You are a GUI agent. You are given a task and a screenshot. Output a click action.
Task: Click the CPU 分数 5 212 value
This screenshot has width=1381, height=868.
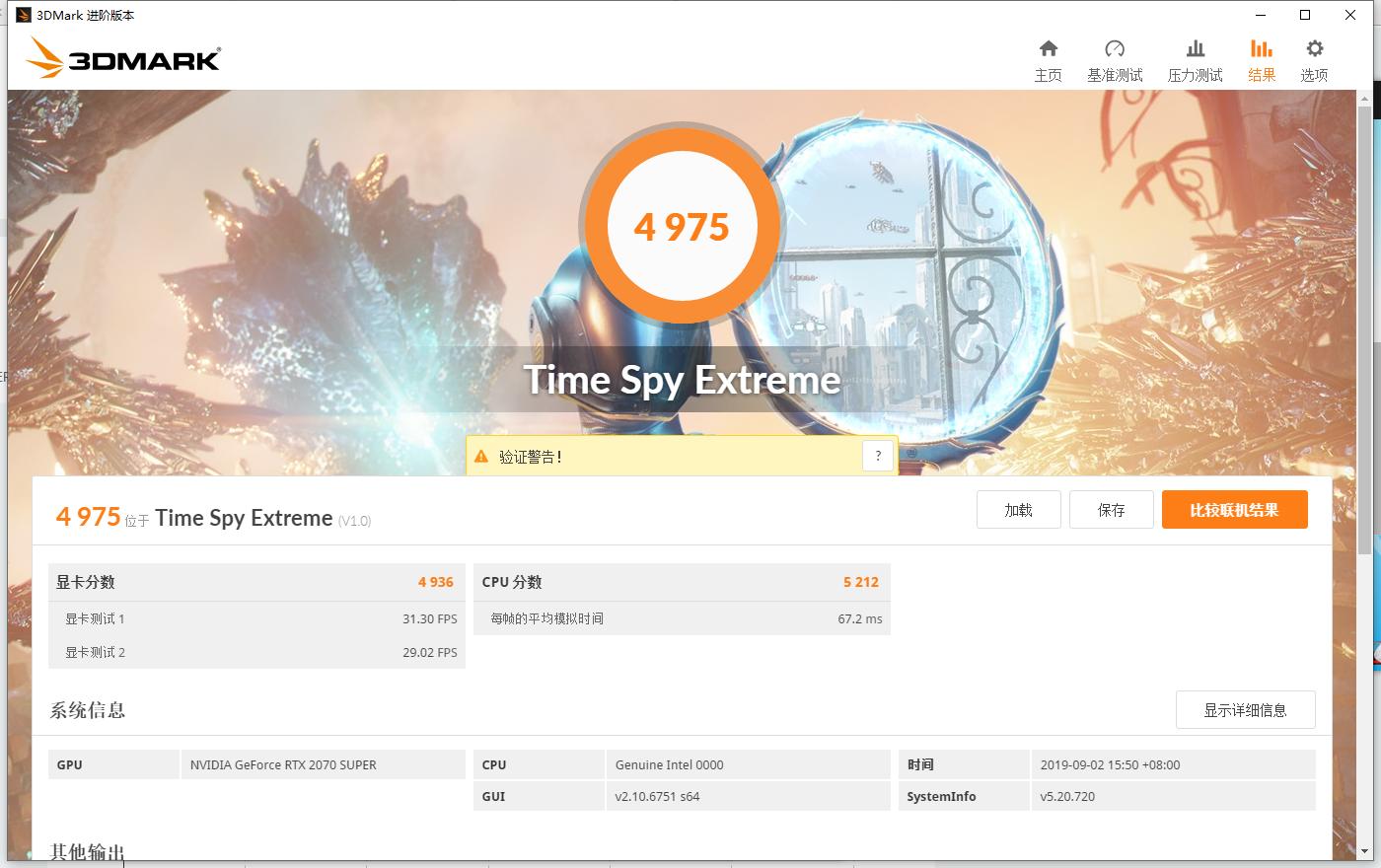[x=862, y=582]
